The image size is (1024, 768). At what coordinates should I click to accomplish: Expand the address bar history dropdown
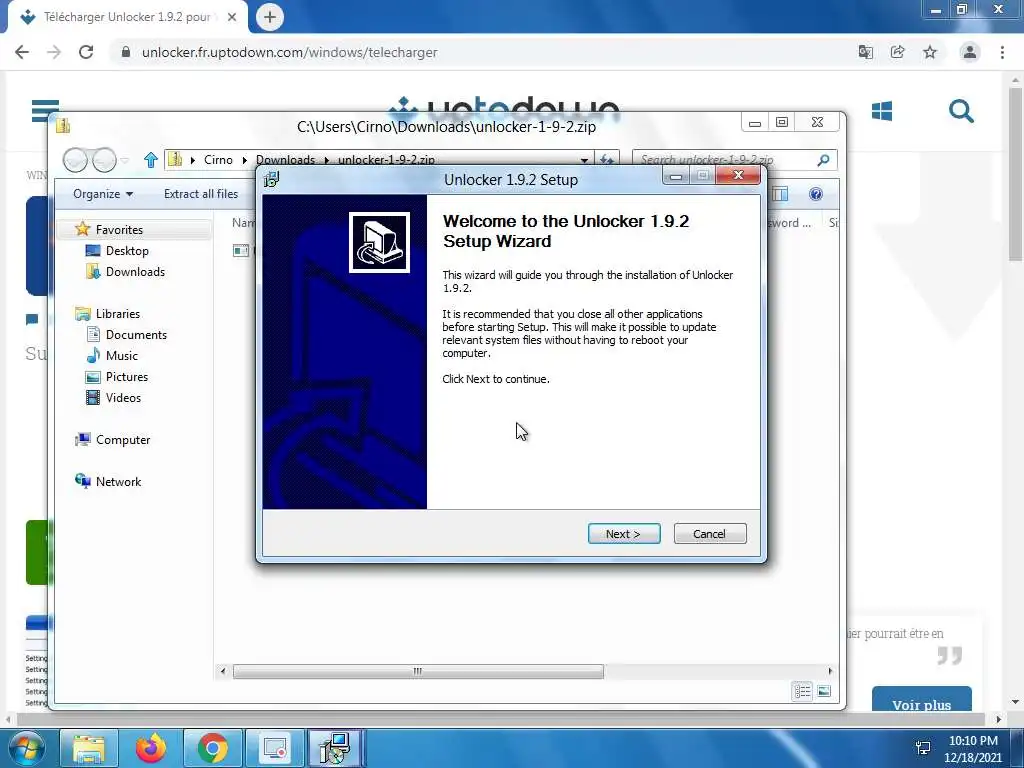click(584, 159)
